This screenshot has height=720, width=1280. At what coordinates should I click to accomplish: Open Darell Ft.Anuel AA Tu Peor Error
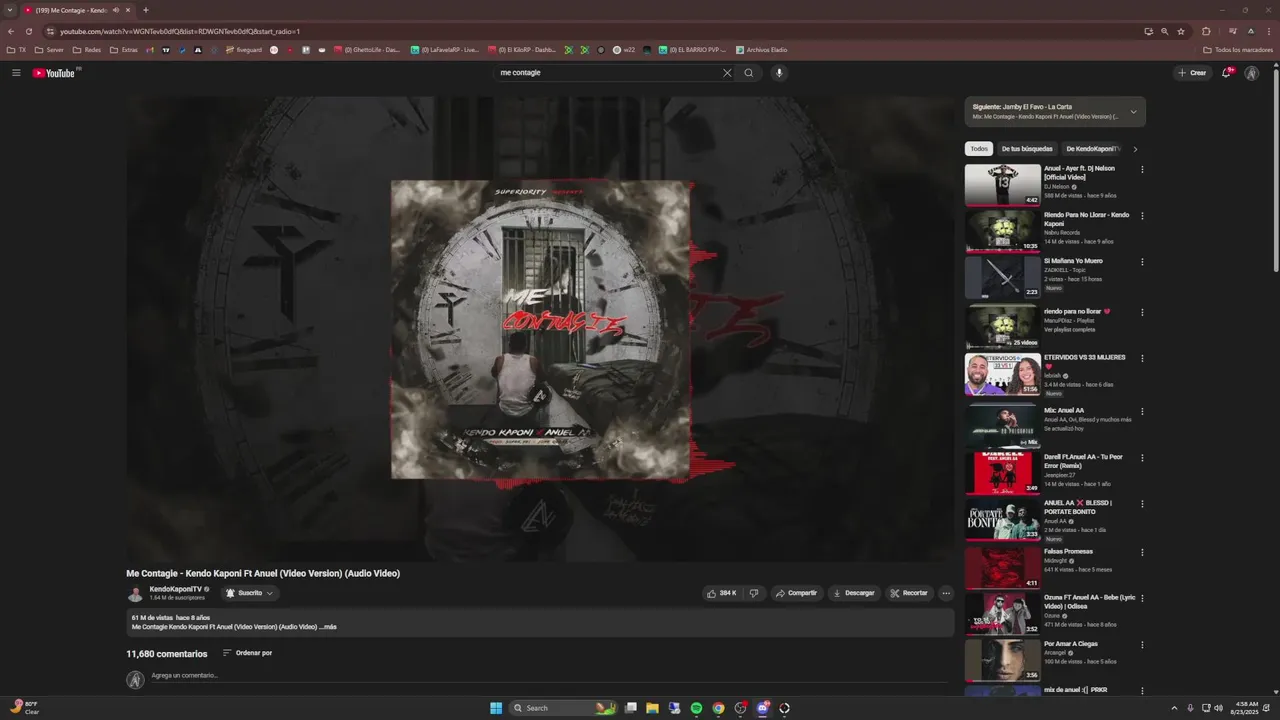tap(1083, 461)
